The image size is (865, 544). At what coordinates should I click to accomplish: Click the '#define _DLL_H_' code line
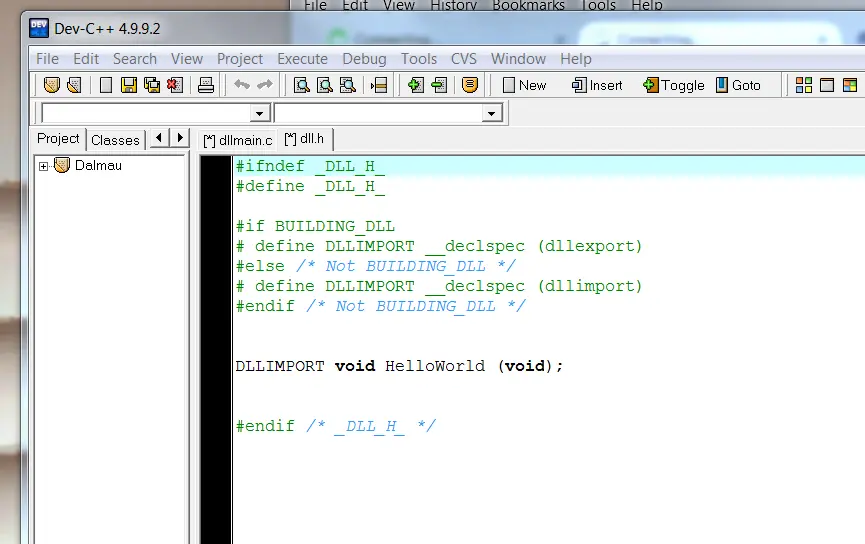[310, 186]
